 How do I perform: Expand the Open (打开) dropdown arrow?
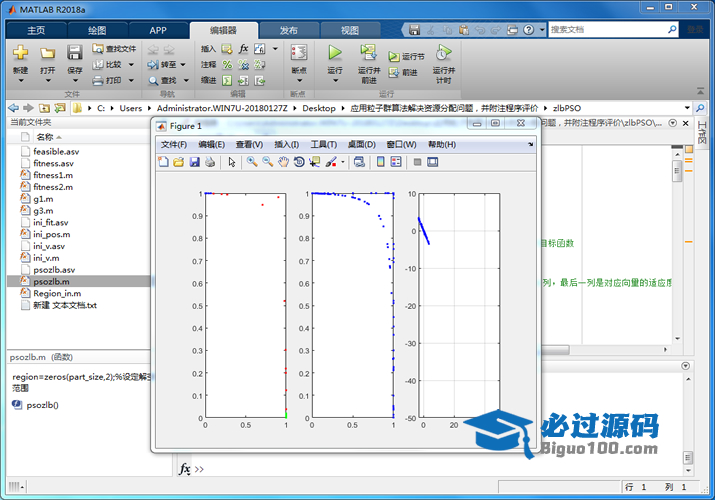click(x=48, y=81)
